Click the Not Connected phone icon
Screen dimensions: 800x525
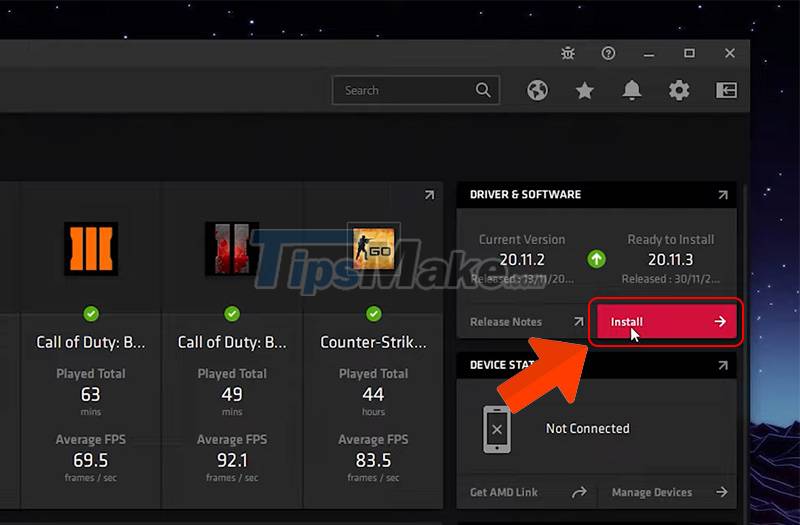(497, 429)
